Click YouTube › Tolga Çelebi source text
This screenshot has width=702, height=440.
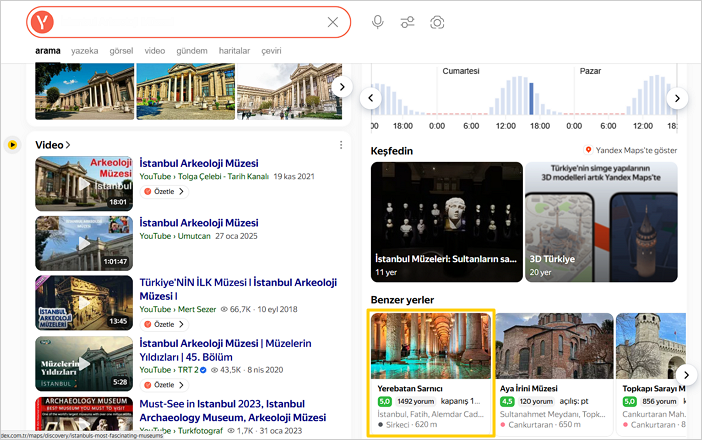point(204,176)
